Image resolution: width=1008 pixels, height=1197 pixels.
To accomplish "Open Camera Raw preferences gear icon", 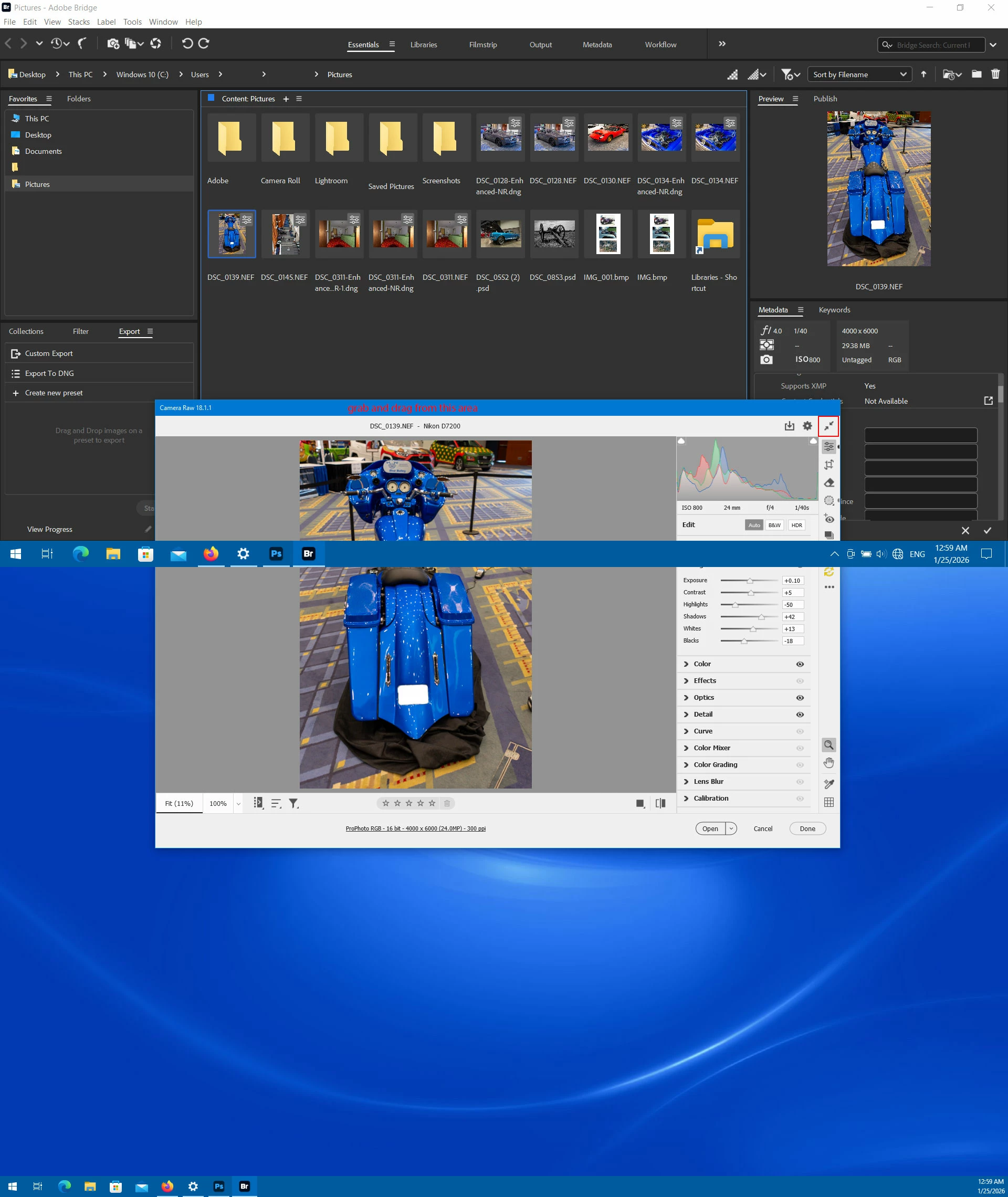I will click(807, 426).
